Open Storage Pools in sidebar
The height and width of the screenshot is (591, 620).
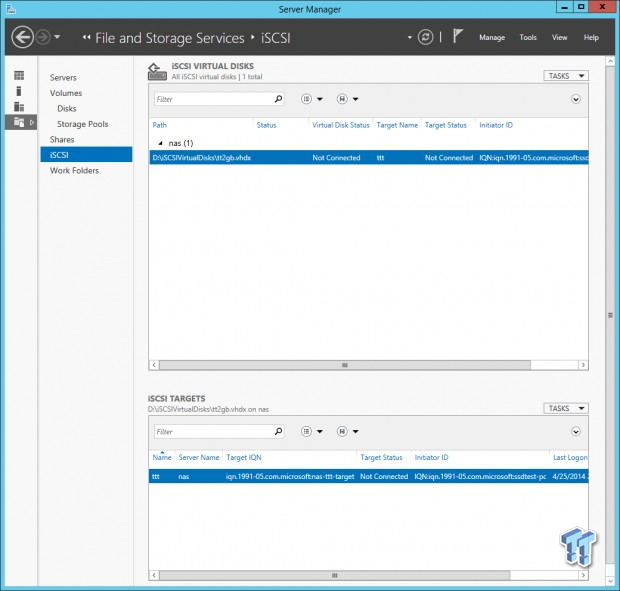coord(83,124)
